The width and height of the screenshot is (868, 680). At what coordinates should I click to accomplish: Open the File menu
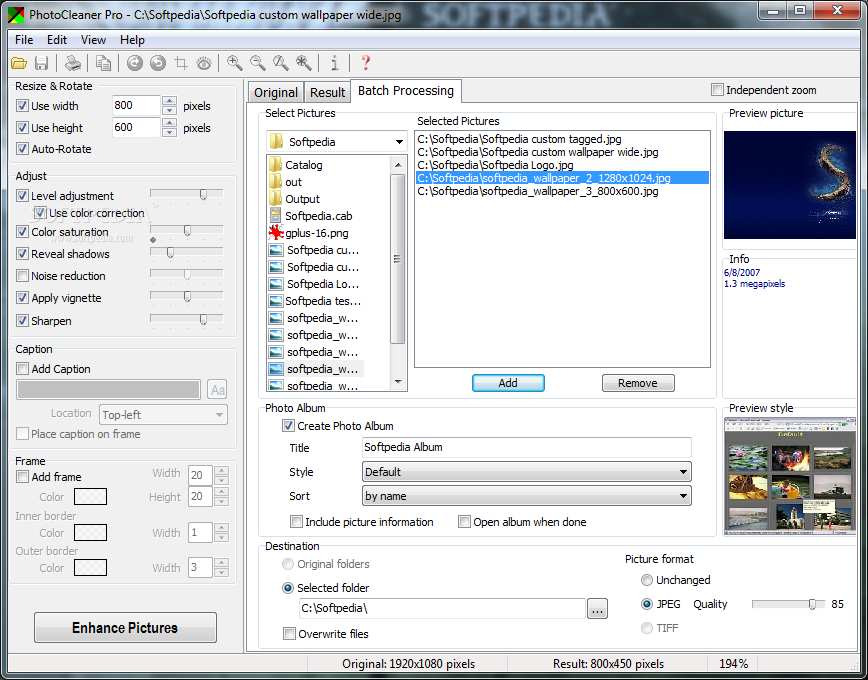24,40
